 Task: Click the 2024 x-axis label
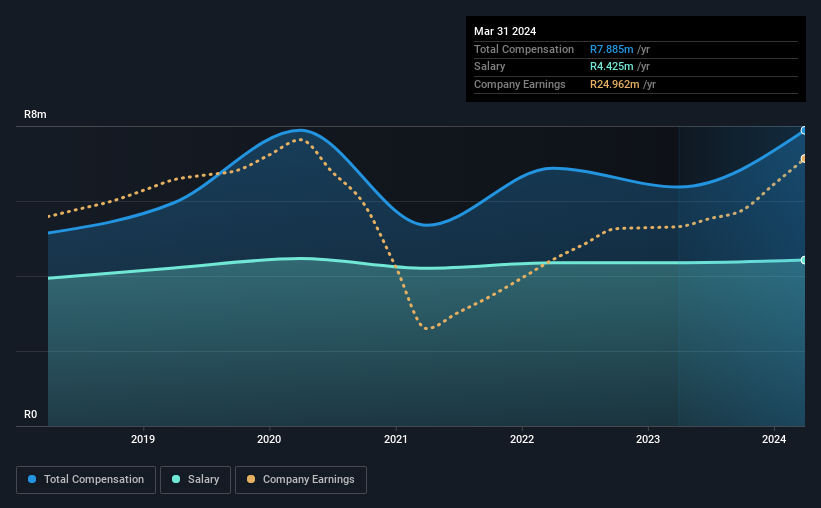774,439
